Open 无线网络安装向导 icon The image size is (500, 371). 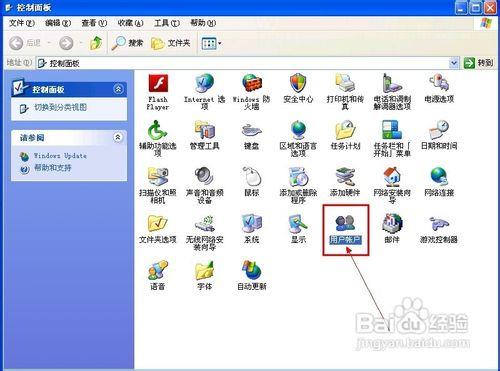(x=204, y=224)
